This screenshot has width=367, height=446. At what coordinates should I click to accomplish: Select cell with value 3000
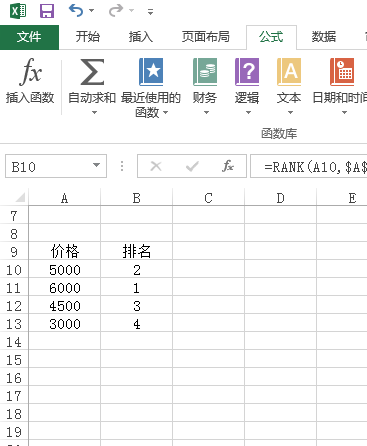[x=65, y=324]
